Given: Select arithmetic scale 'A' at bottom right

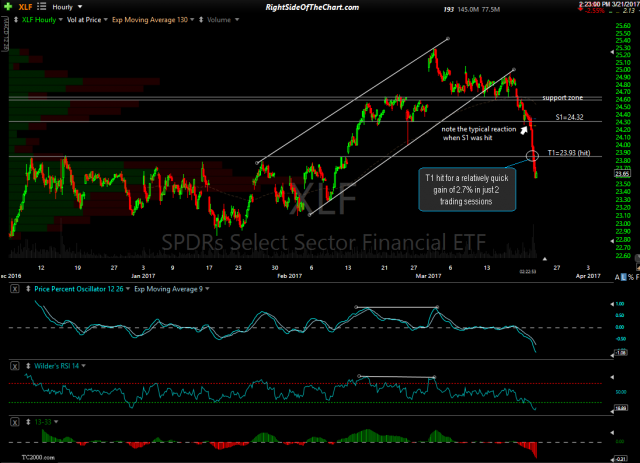Looking at the screenshot, I should pyautogui.click(x=617, y=277).
